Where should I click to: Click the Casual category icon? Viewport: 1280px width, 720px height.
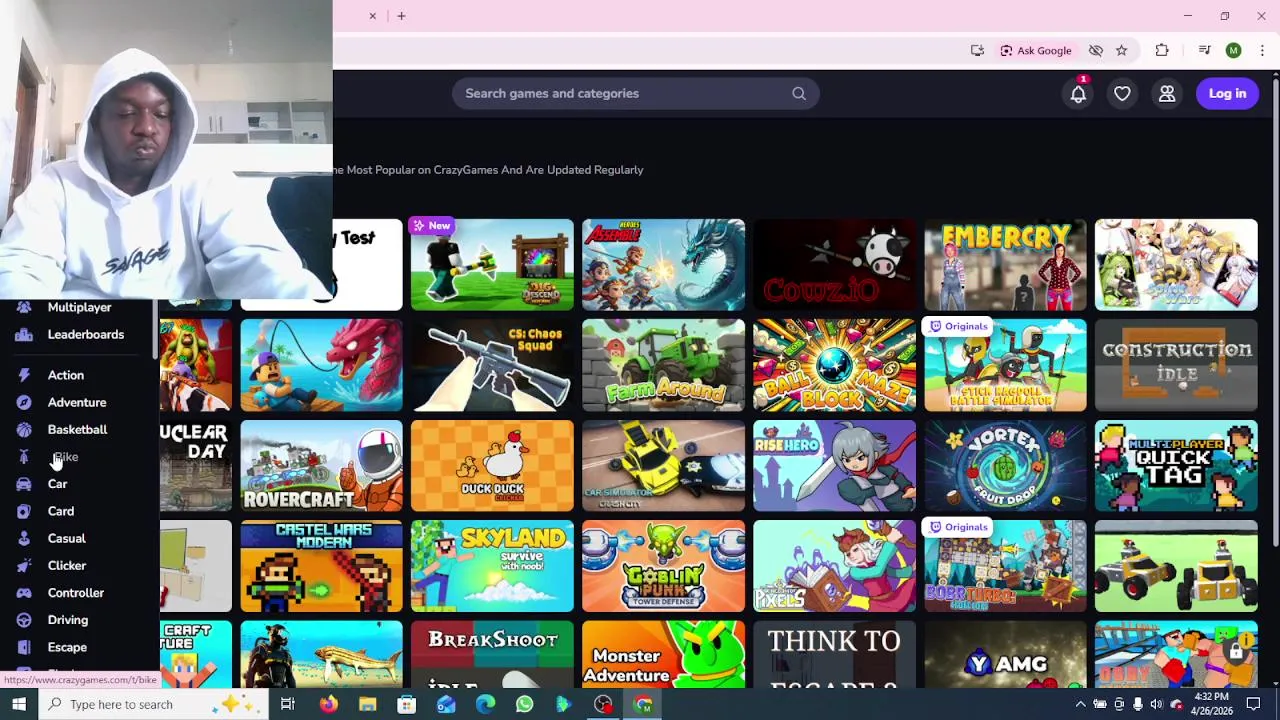[24, 538]
